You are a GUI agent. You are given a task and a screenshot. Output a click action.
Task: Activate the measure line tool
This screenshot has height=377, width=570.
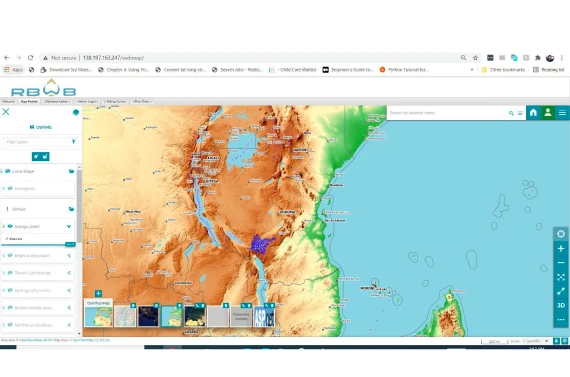(x=561, y=291)
